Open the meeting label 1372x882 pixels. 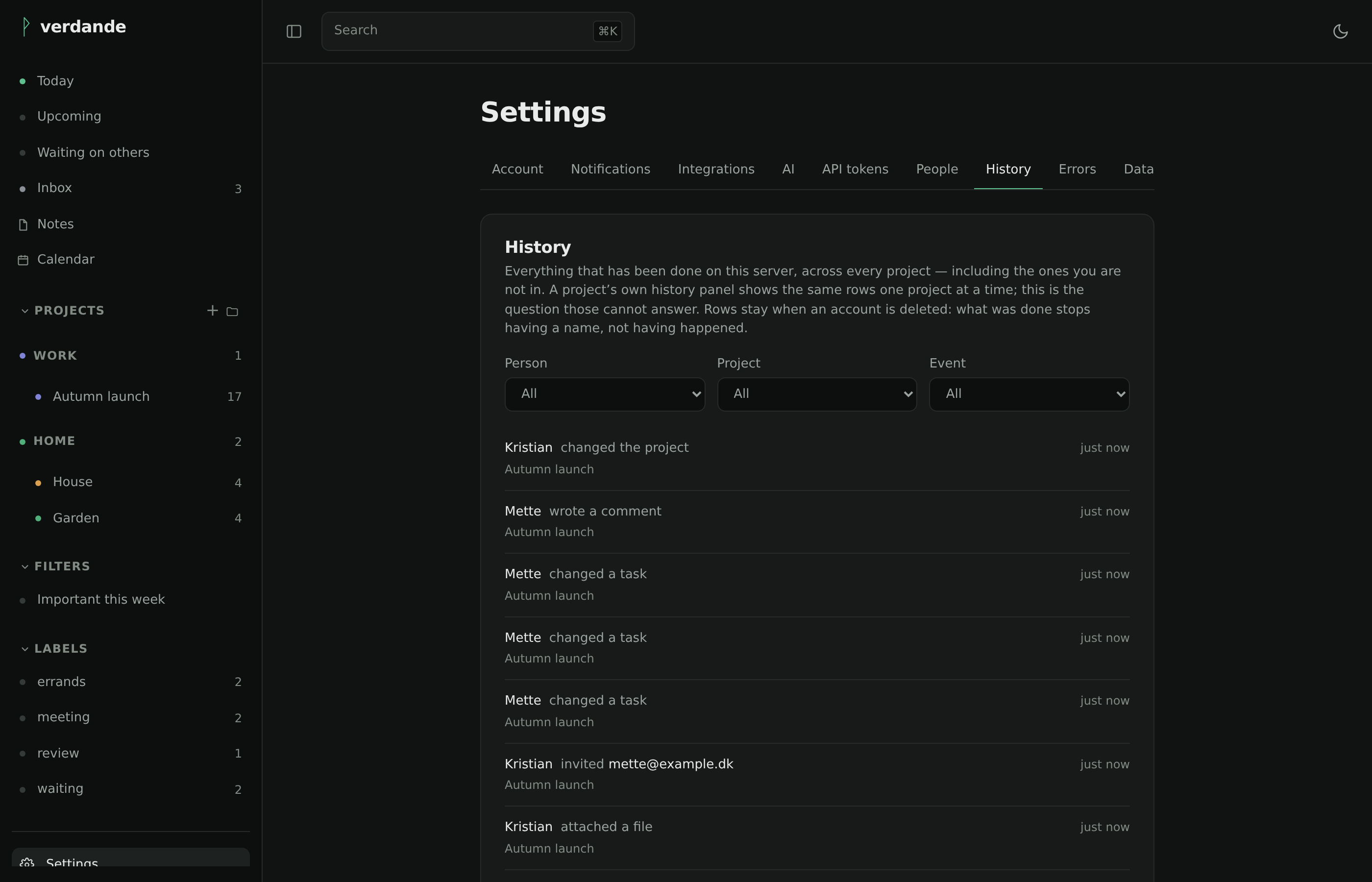coord(130,718)
